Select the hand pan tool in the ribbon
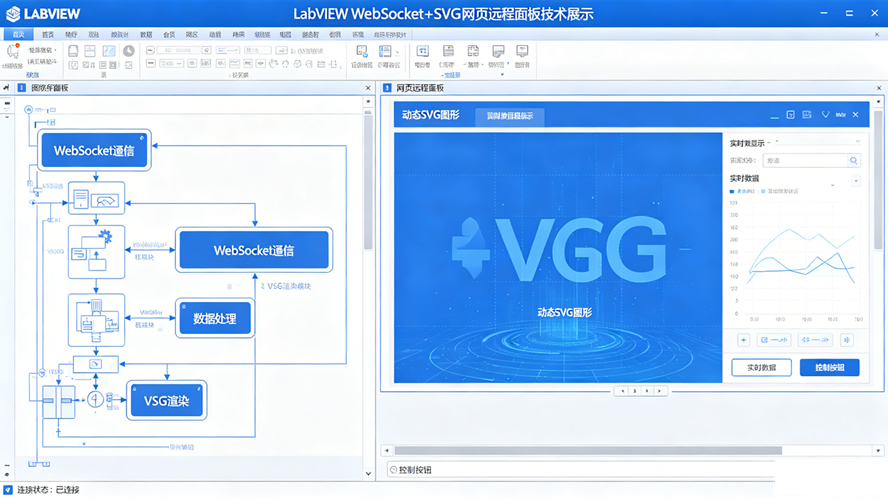The image size is (888, 498). tap(274, 63)
